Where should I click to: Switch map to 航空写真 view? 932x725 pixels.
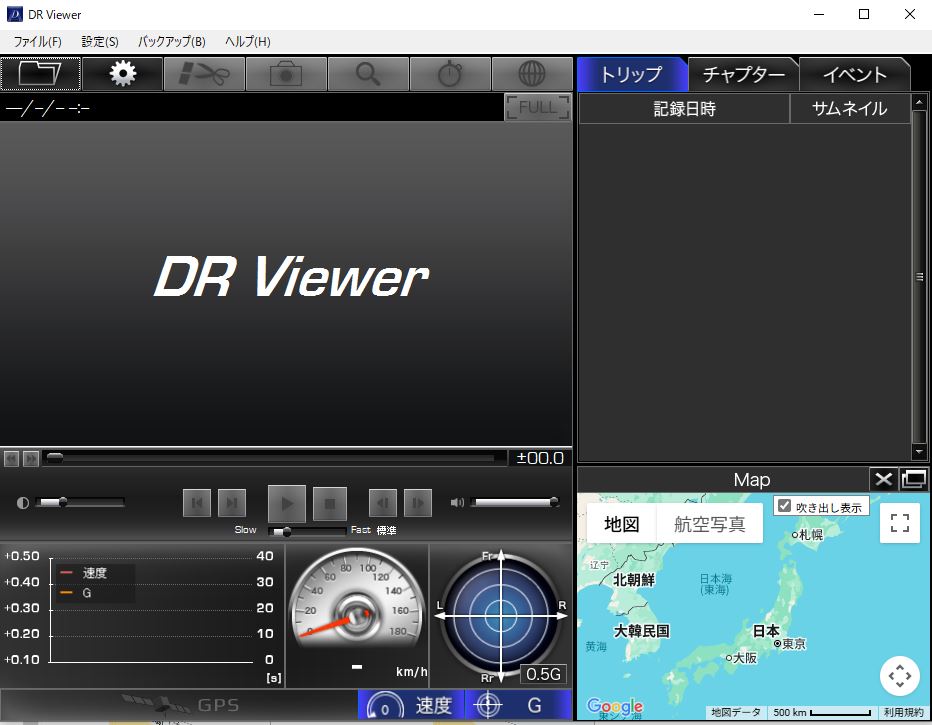pyautogui.click(x=709, y=524)
